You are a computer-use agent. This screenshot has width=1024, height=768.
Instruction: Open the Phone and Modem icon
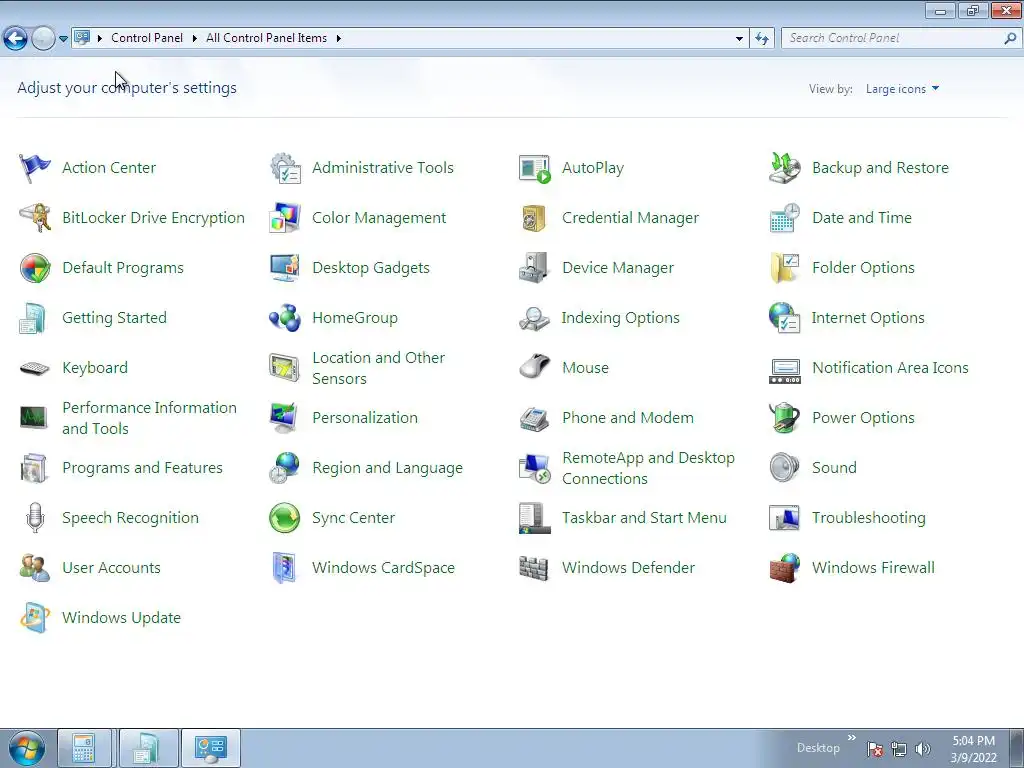(534, 419)
